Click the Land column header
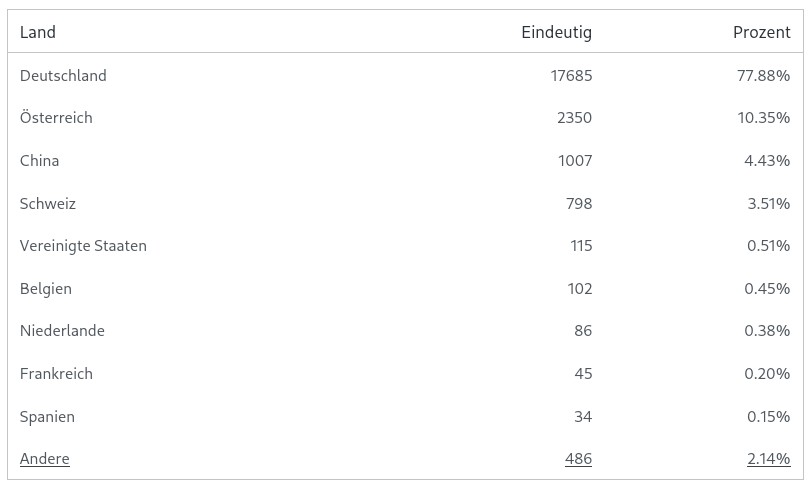This screenshot has width=812, height=487. point(37,32)
